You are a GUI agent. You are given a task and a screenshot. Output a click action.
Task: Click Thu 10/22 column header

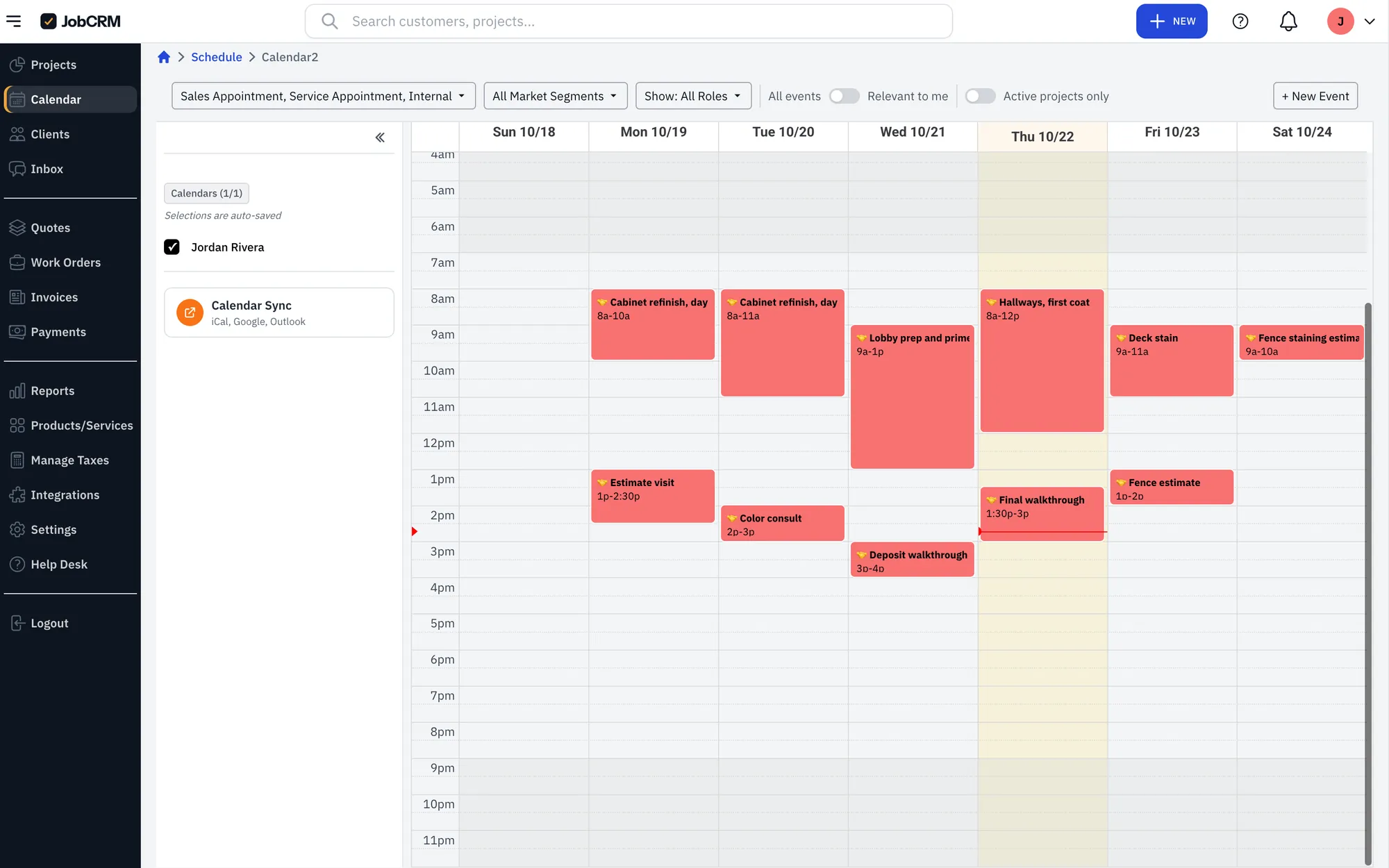[1042, 136]
